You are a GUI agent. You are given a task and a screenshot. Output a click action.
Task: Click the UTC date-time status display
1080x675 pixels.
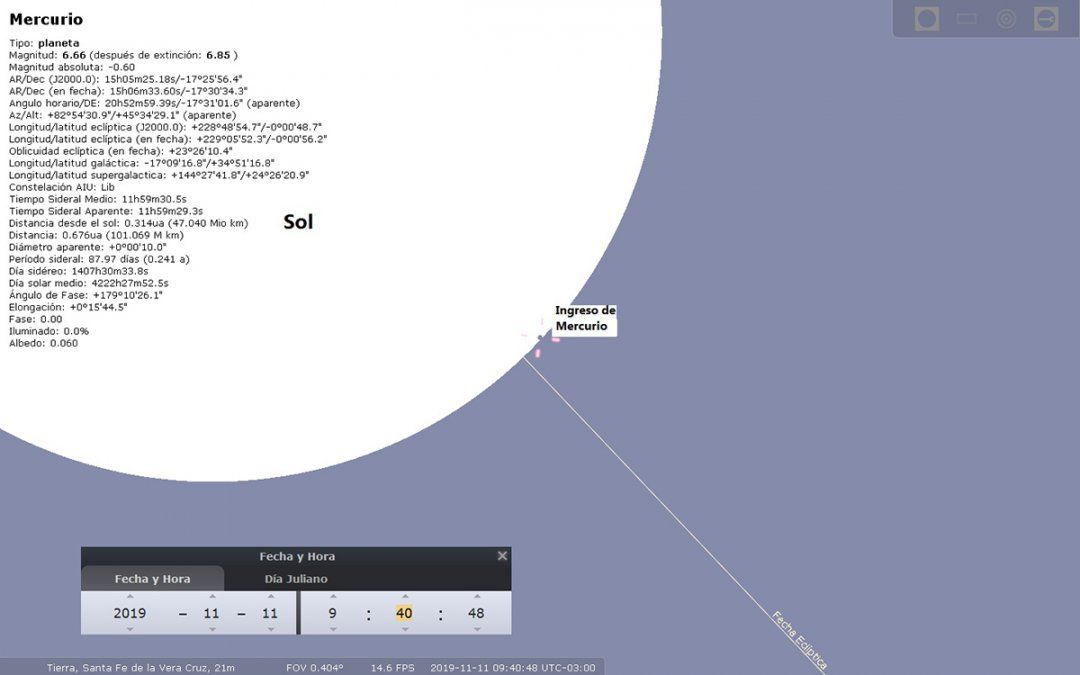click(511, 667)
